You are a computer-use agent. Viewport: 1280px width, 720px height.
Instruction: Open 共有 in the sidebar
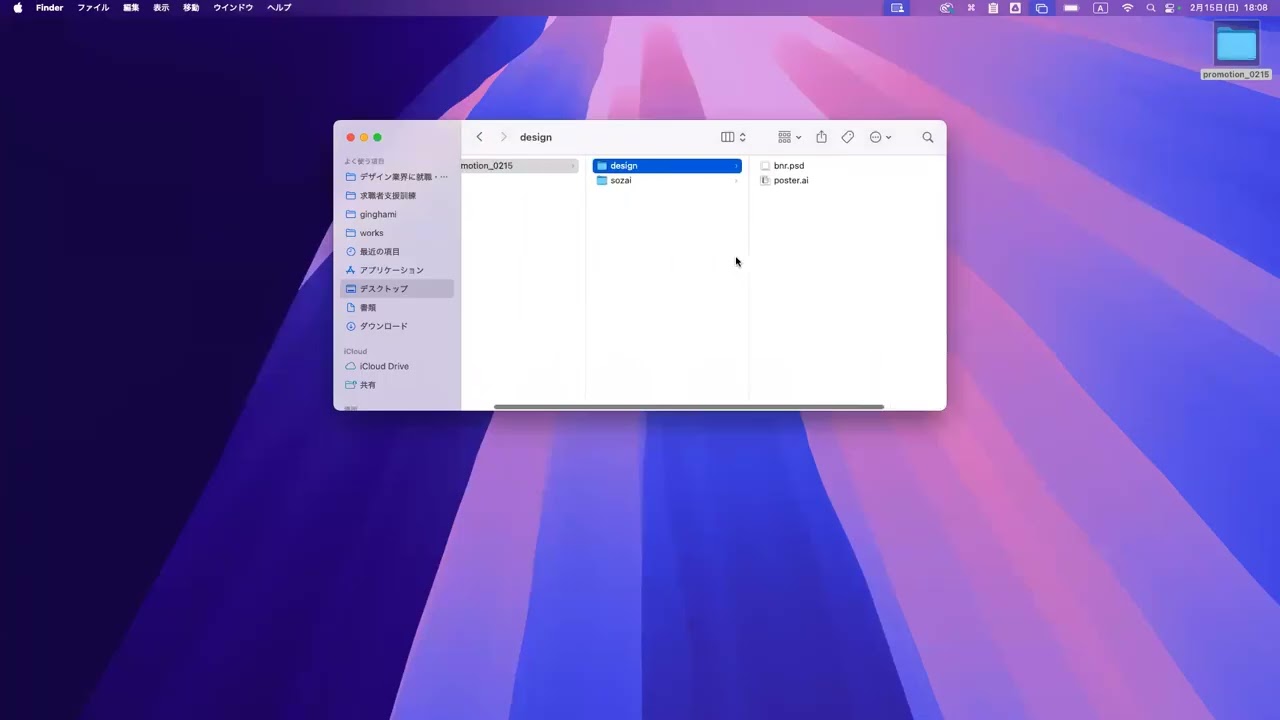tap(397, 385)
